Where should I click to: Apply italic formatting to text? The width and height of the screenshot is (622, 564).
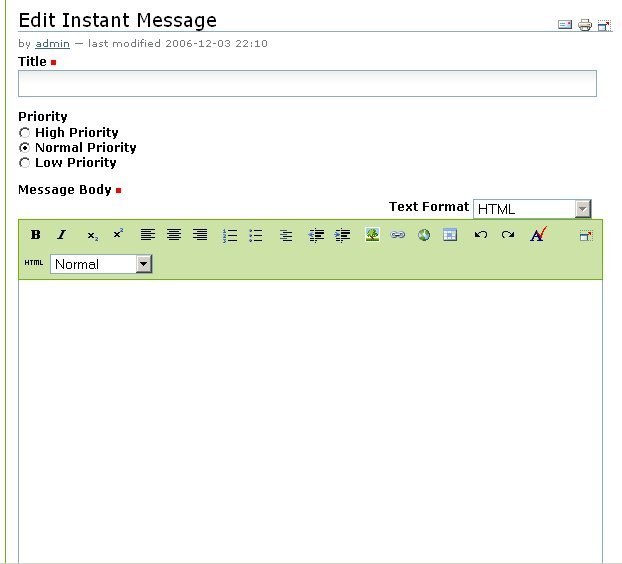click(x=61, y=235)
